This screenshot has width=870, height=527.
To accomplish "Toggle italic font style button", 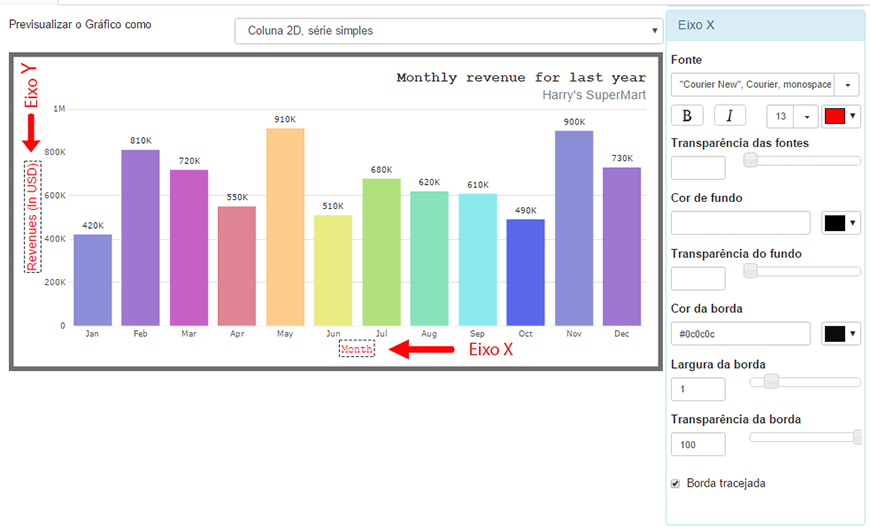I will 730,115.
